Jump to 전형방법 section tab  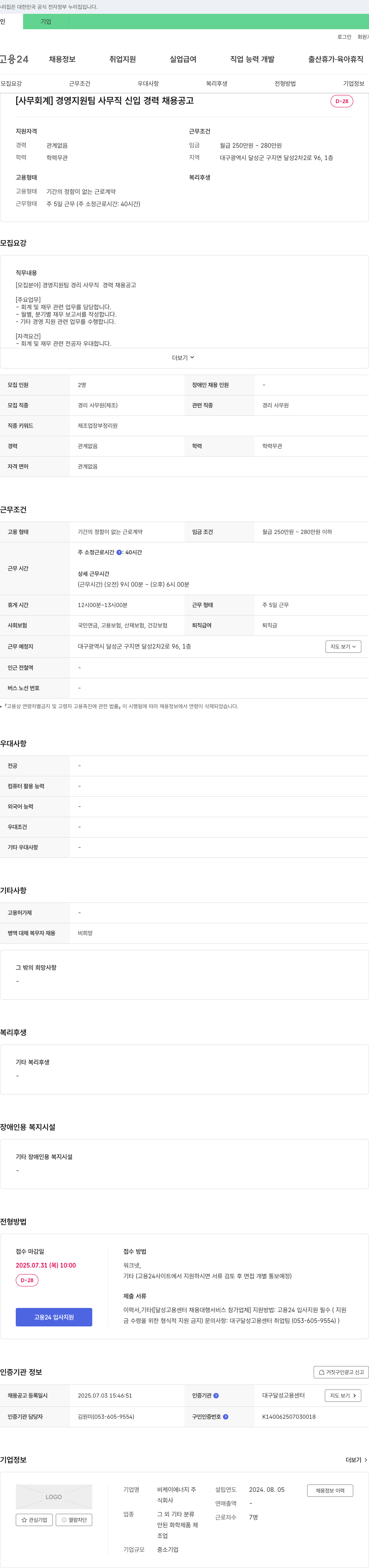click(285, 83)
